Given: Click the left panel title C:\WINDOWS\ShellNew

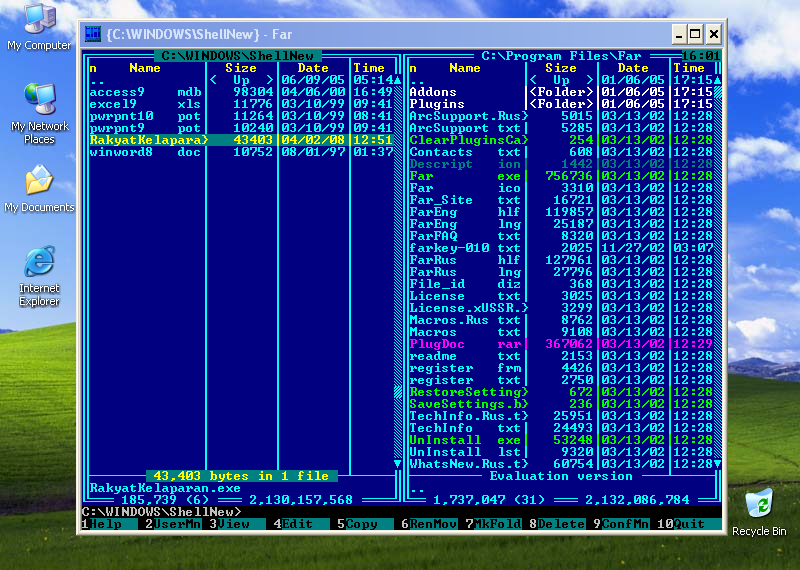Looking at the screenshot, I should pos(238,56).
